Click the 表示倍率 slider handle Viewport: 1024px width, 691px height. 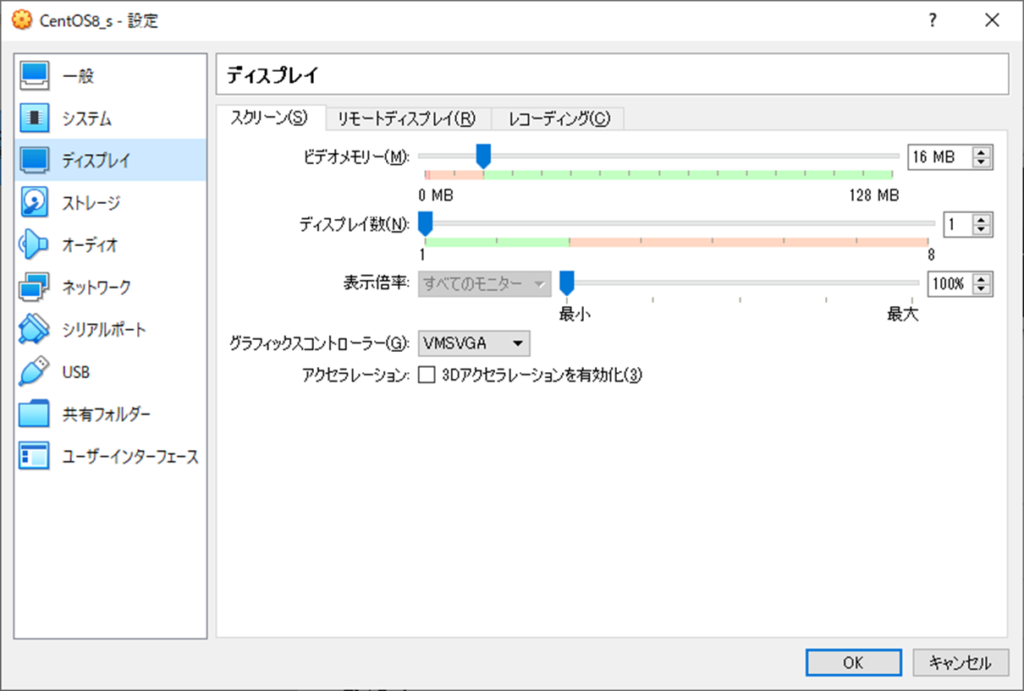tap(567, 283)
